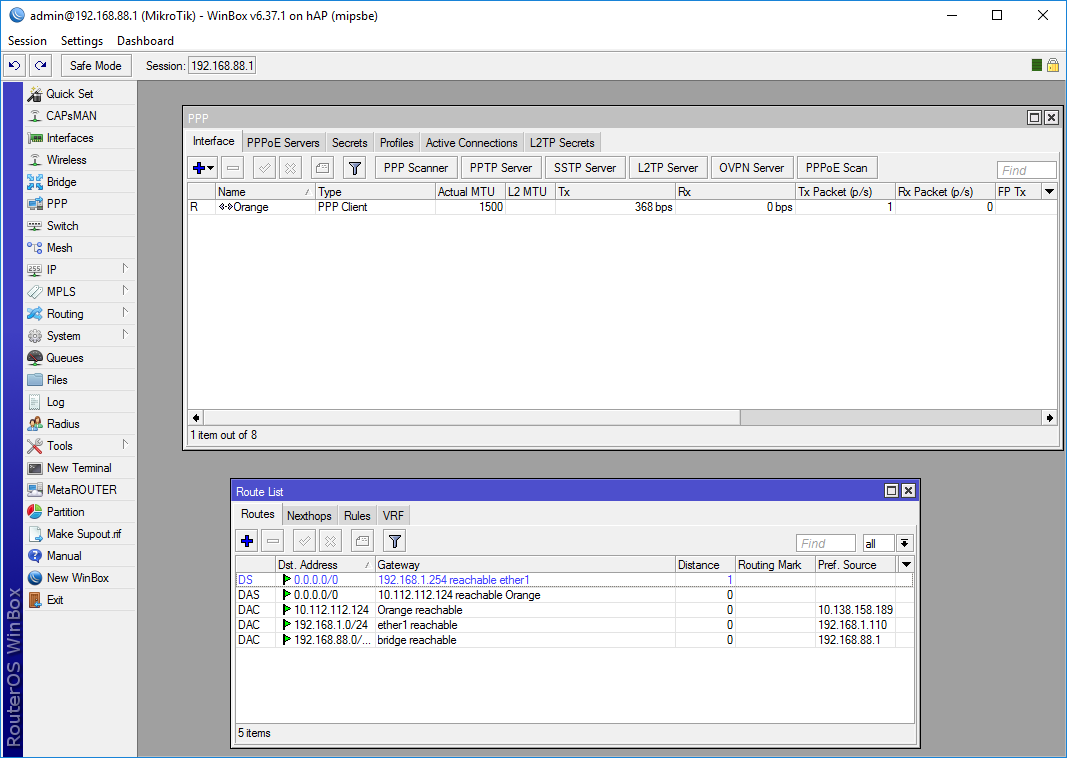
Task: Click the comment icon in Route List toolbar
Action: click(363, 541)
